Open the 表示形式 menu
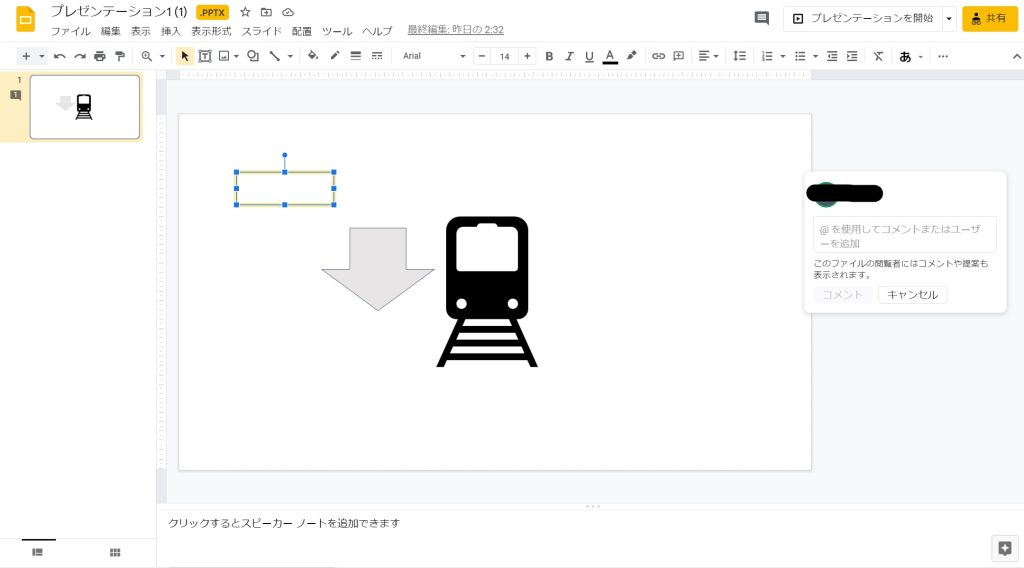The width and height of the screenshot is (1024, 568). (211, 31)
